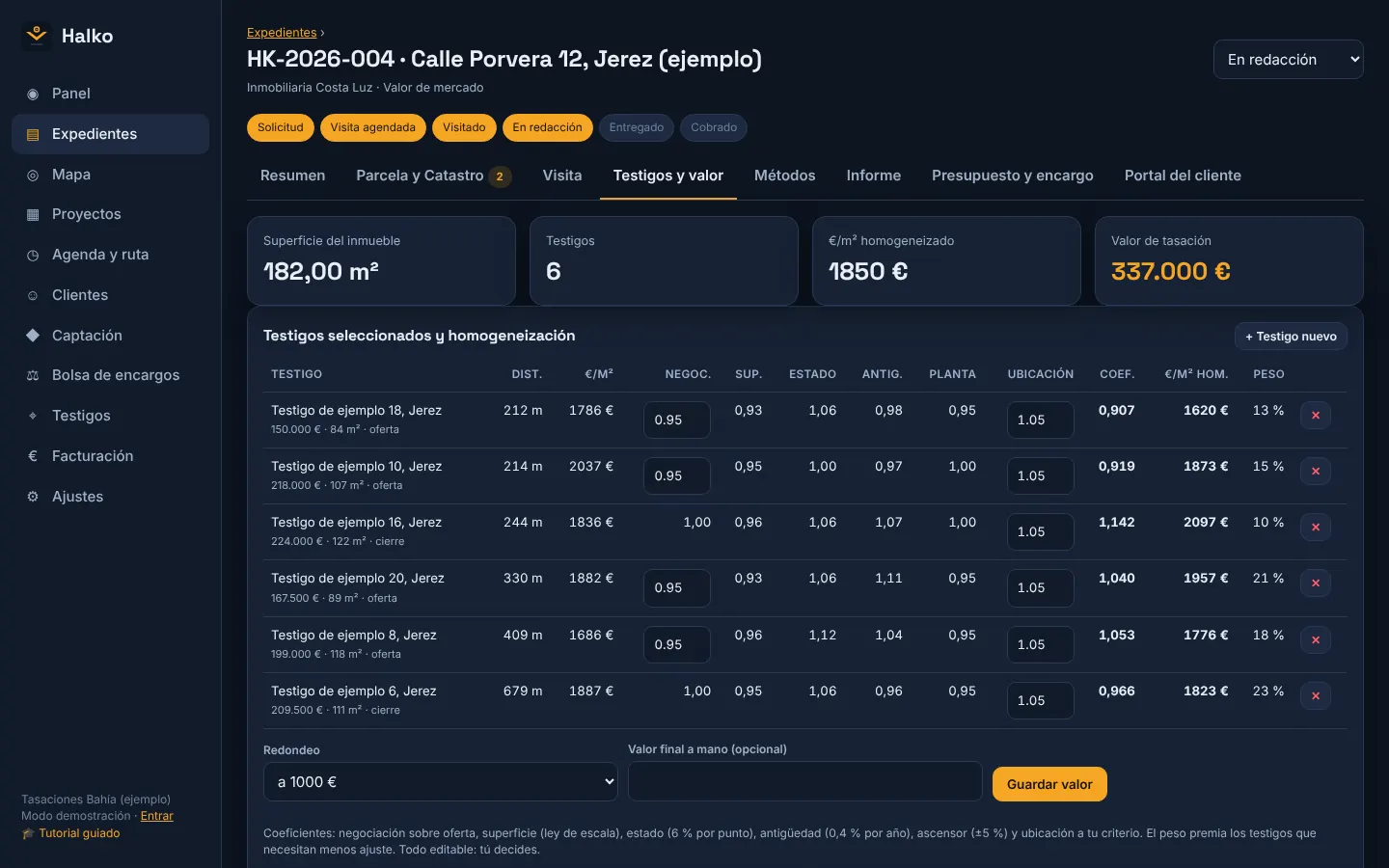
Task: Open the Parcela y Catastro tab
Action: (433, 176)
